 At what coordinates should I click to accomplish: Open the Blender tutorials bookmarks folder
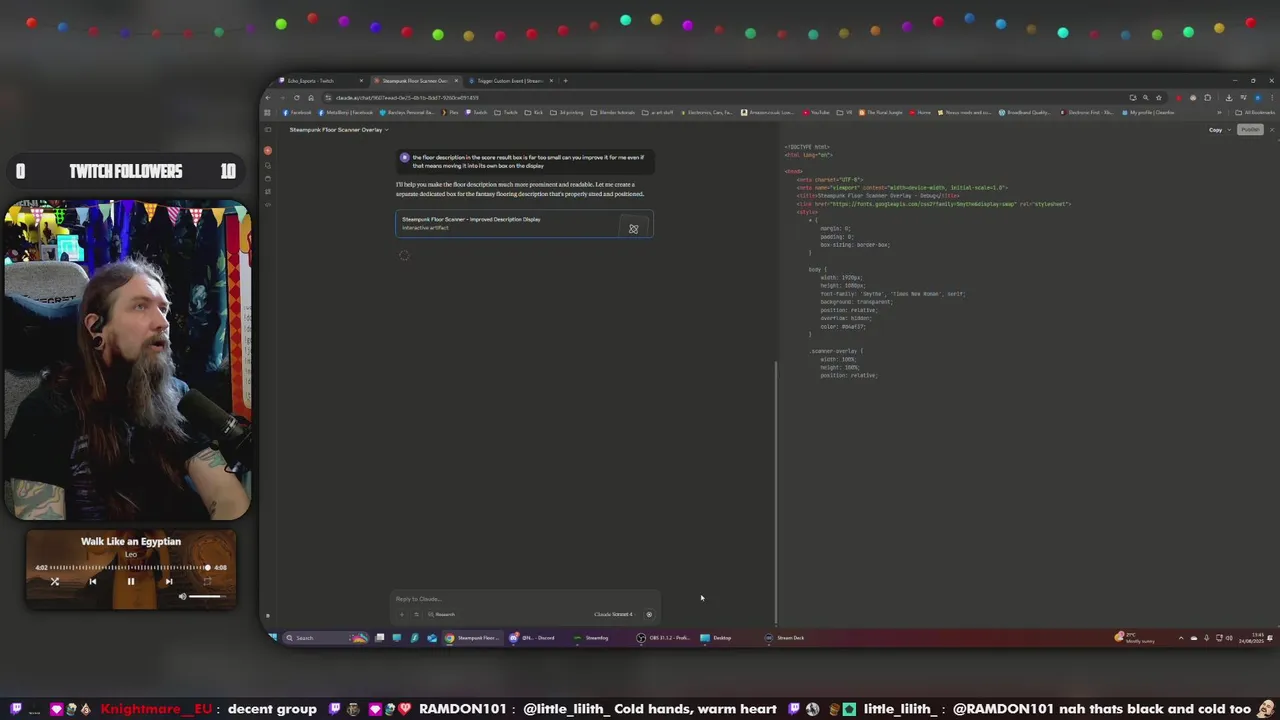click(613, 112)
